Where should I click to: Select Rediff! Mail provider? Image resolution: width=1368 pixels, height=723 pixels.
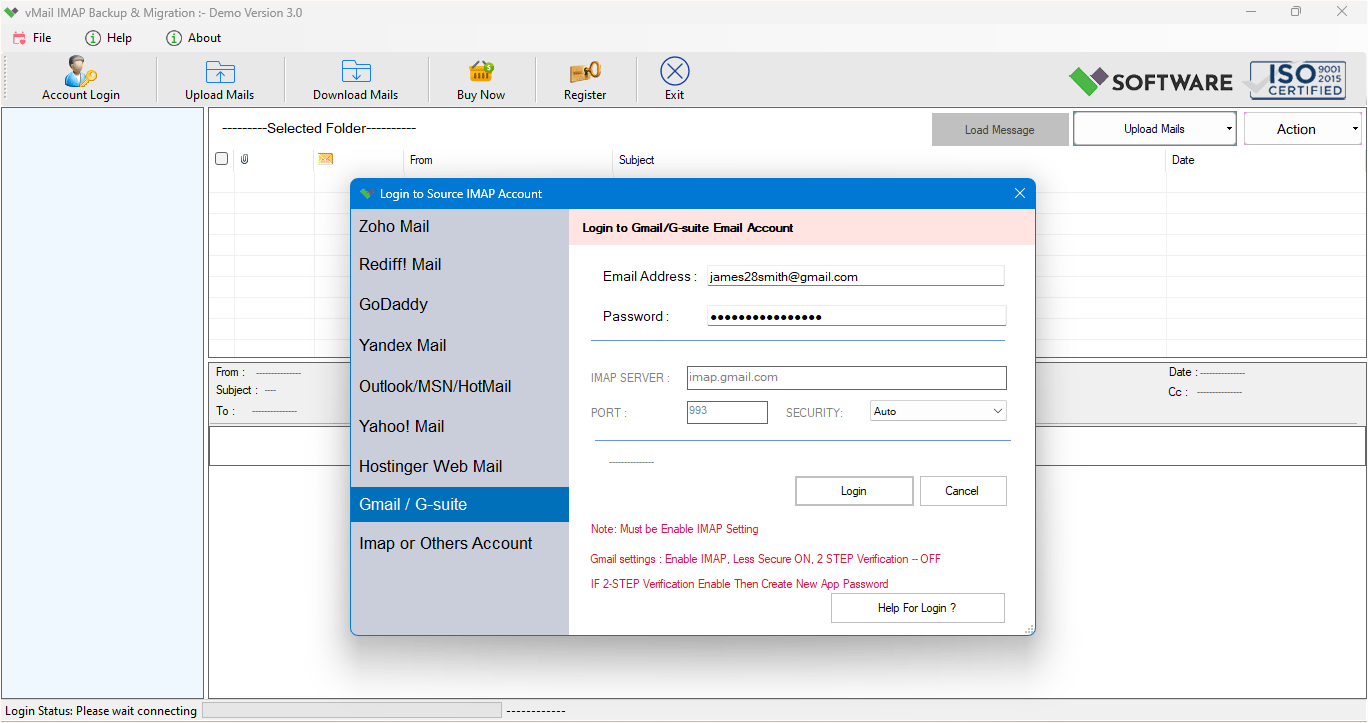(459, 265)
